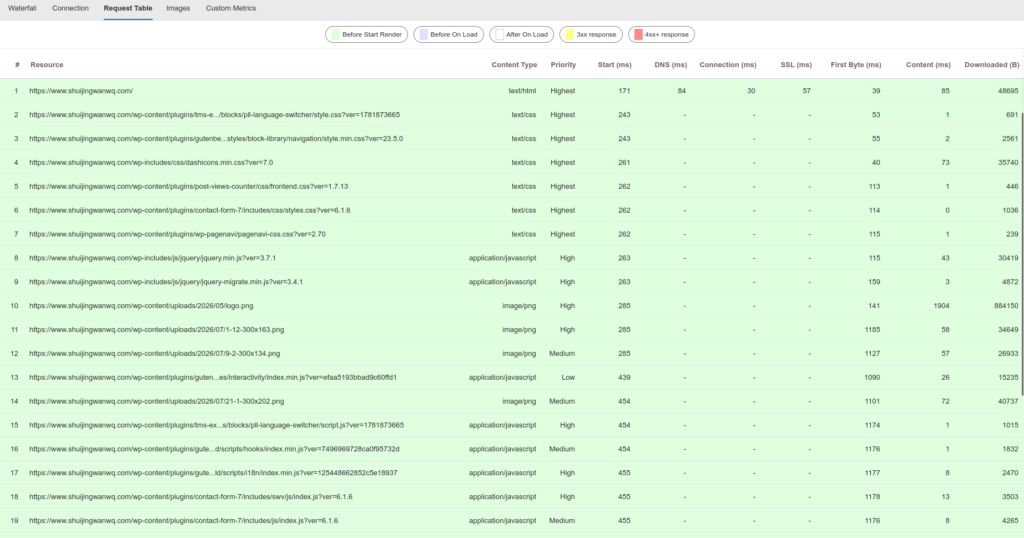Click the 1904 content time cell

[x=941, y=306]
